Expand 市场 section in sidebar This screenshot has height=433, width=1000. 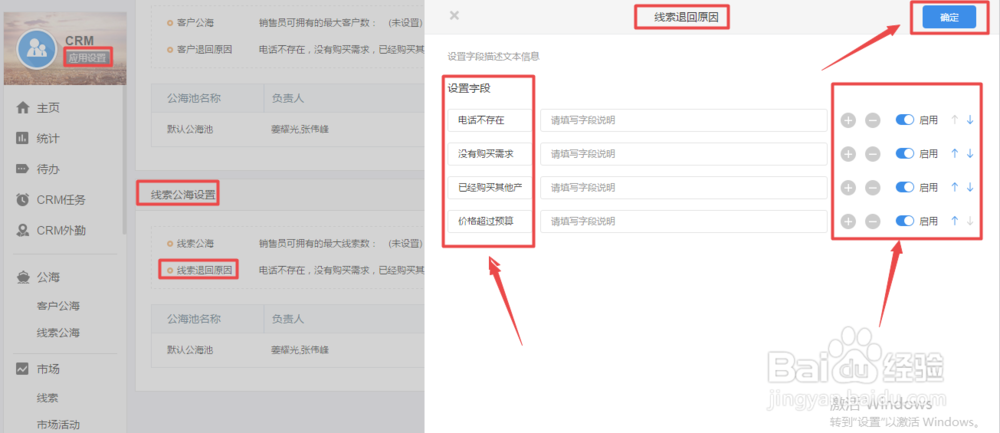pyautogui.click(x=48, y=369)
